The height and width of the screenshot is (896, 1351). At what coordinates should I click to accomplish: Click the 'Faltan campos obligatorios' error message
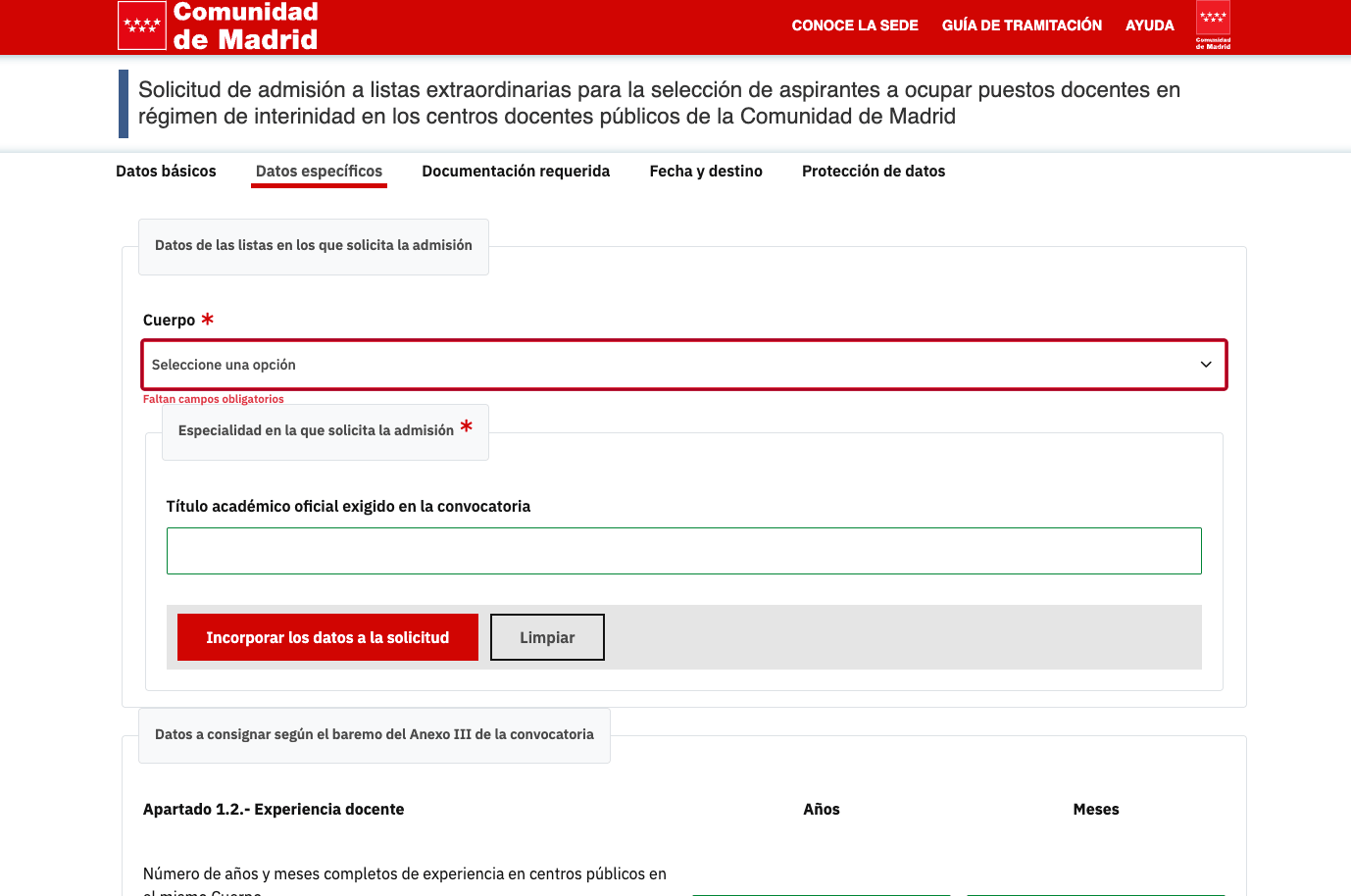(214, 399)
